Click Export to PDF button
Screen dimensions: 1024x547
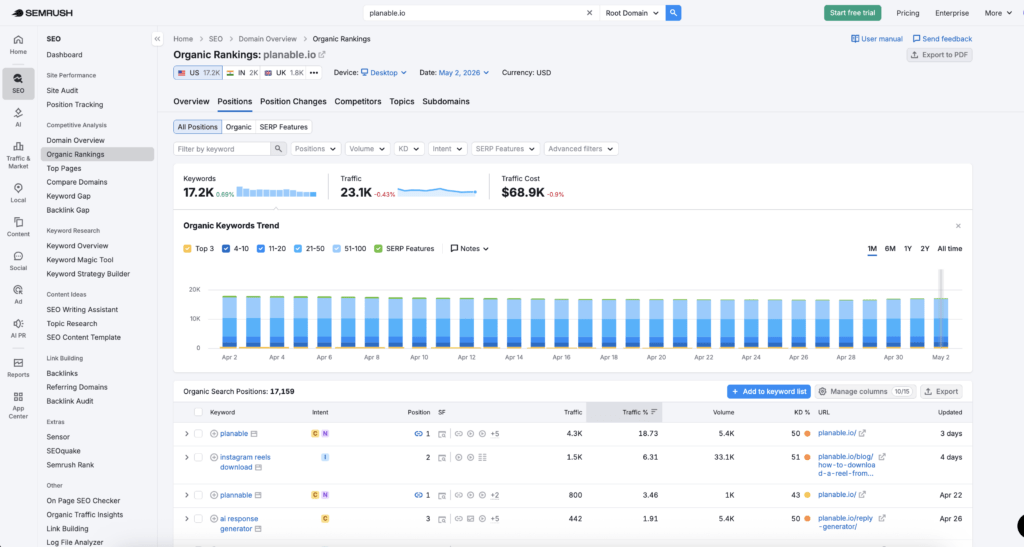(x=939, y=55)
